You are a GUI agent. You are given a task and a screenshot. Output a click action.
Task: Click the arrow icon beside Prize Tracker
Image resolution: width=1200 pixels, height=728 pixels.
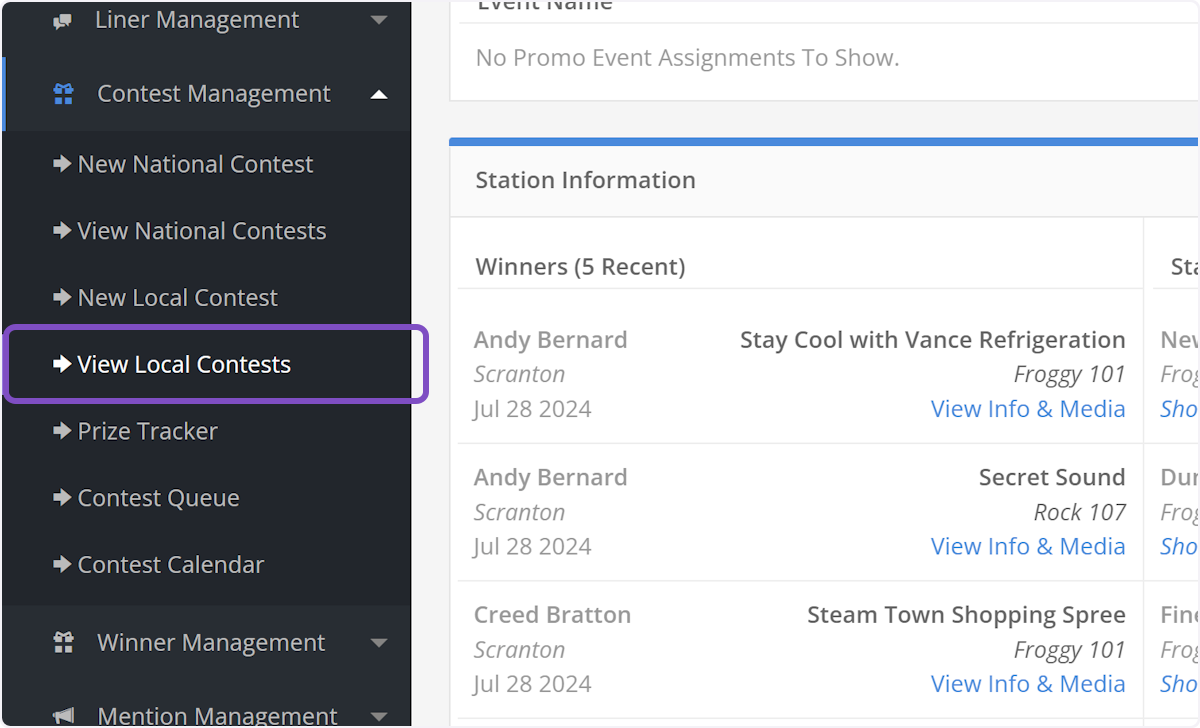pos(62,431)
